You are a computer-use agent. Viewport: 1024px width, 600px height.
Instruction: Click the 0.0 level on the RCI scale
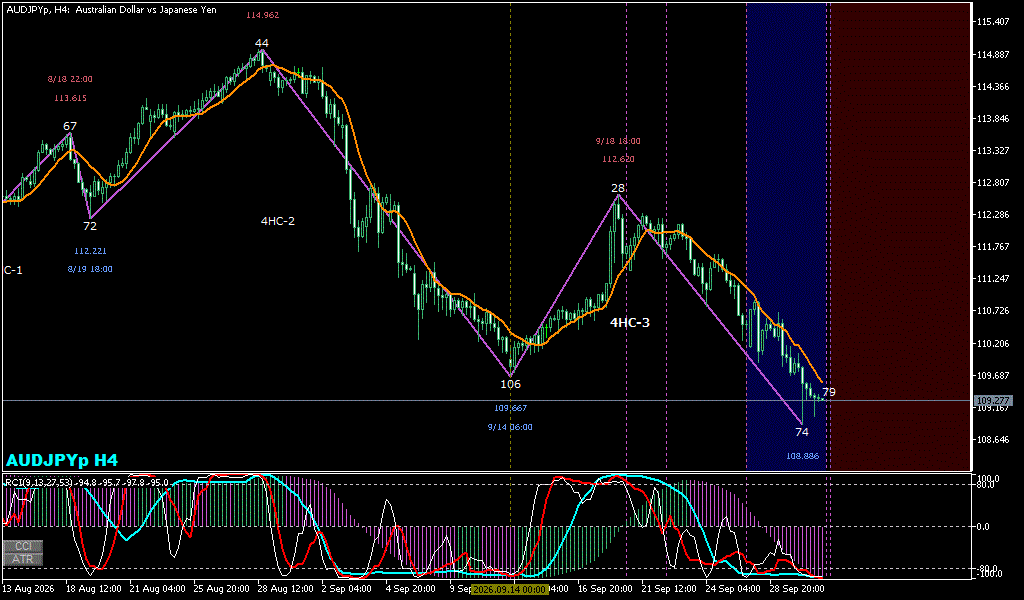(983, 526)
